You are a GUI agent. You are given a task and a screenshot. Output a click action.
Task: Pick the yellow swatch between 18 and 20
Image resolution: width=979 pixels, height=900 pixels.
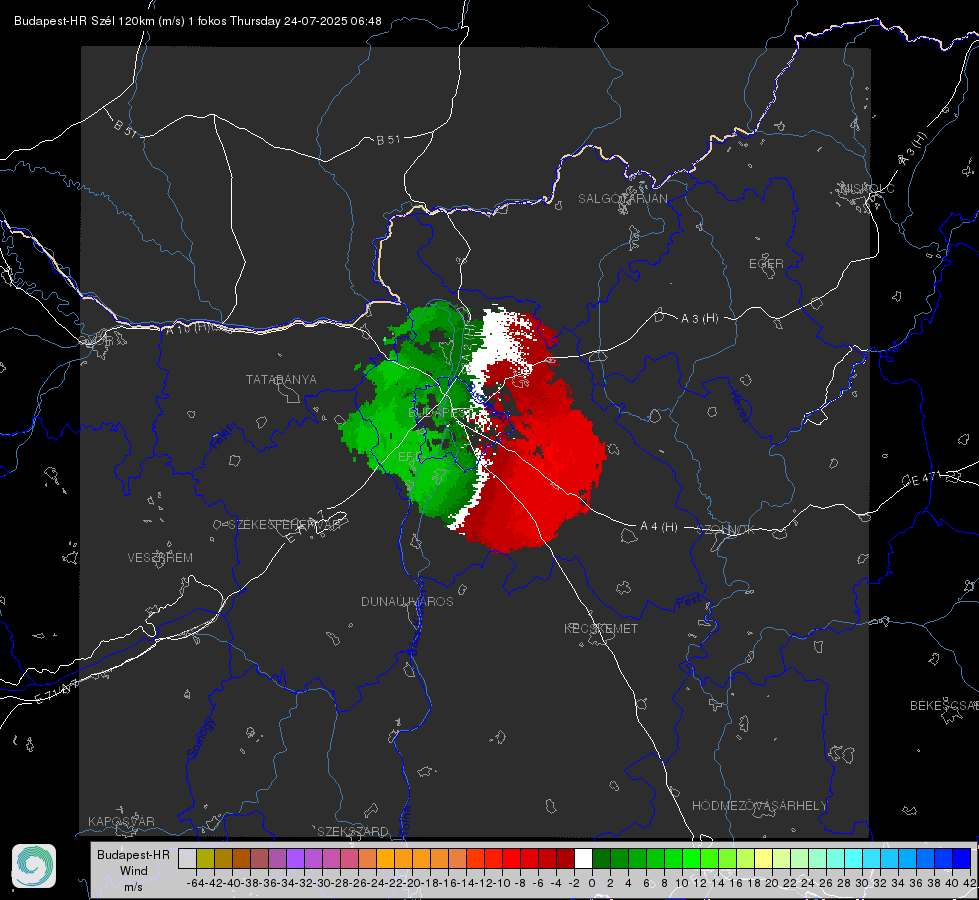tap(764, 858)
